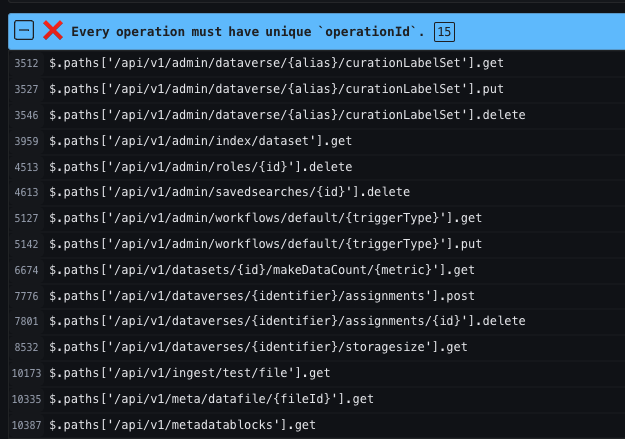
Task: Go to workflows default triggerType .get entry
Action: click(265, 218)
